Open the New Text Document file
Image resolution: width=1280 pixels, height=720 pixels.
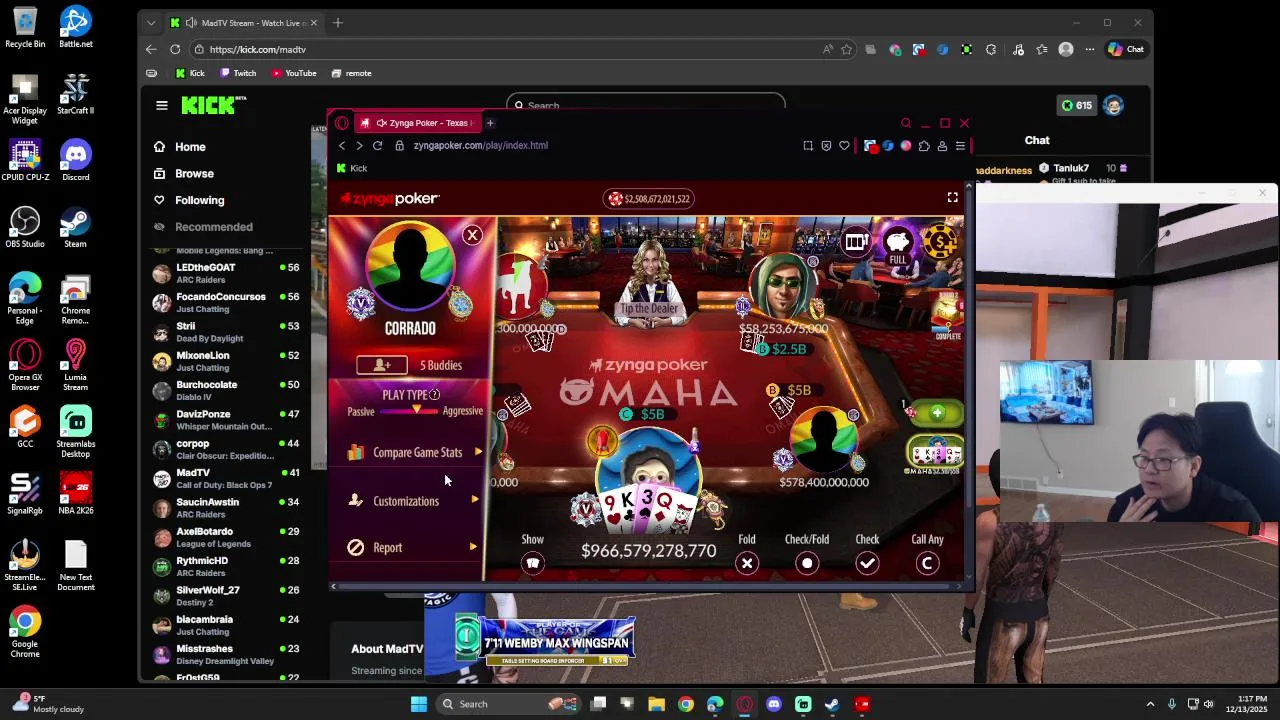[x=75, y=566]
